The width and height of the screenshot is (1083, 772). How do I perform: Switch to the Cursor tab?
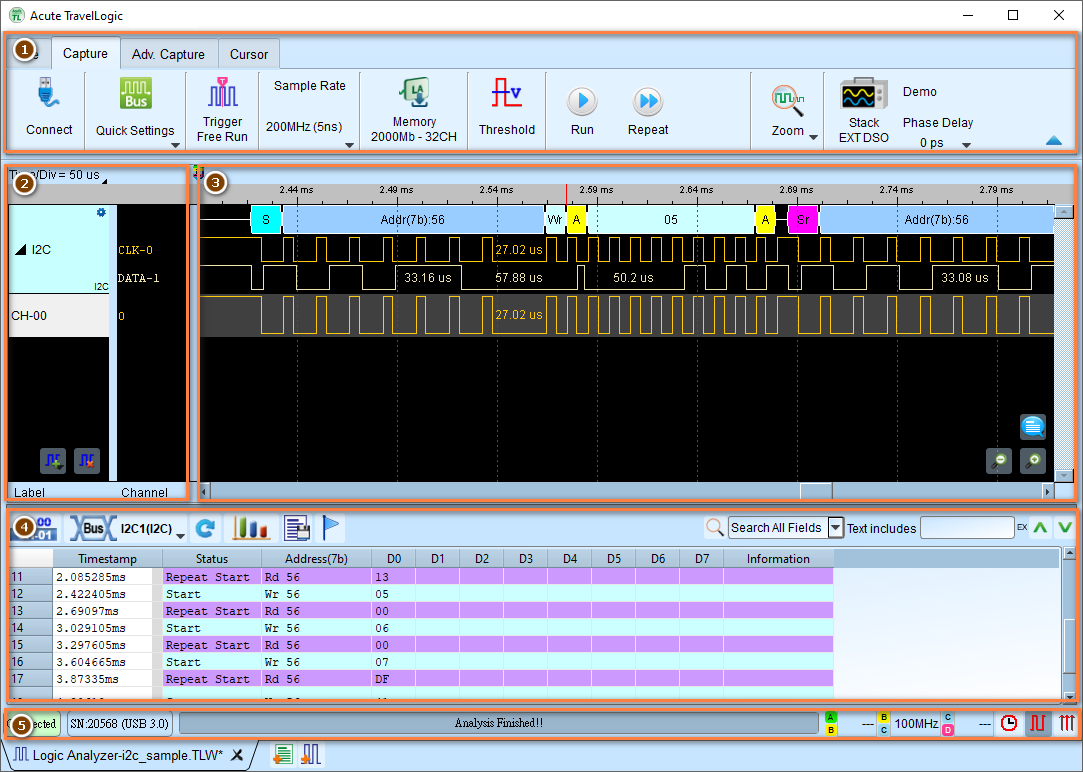(x=249, y=55)
